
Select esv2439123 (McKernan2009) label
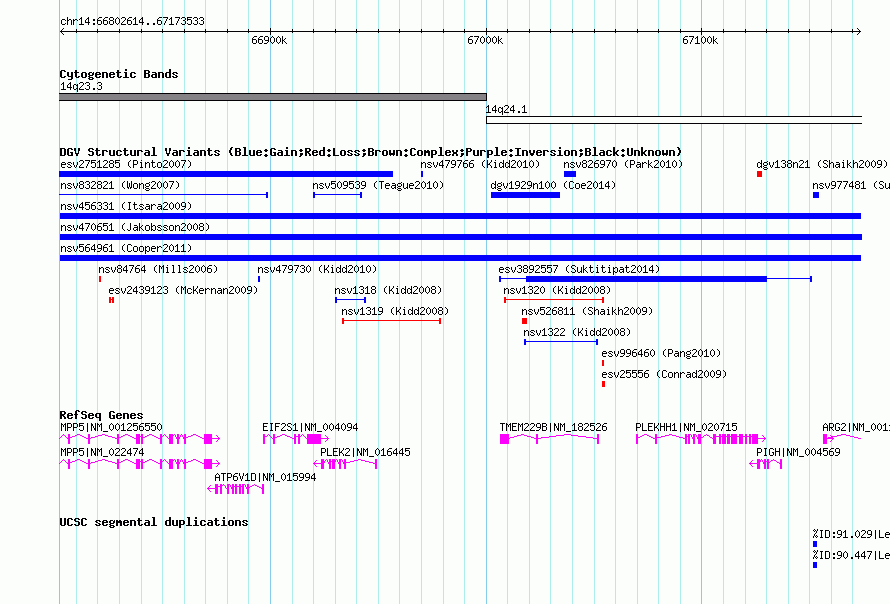pyautogui.click(x=183, y=290)
